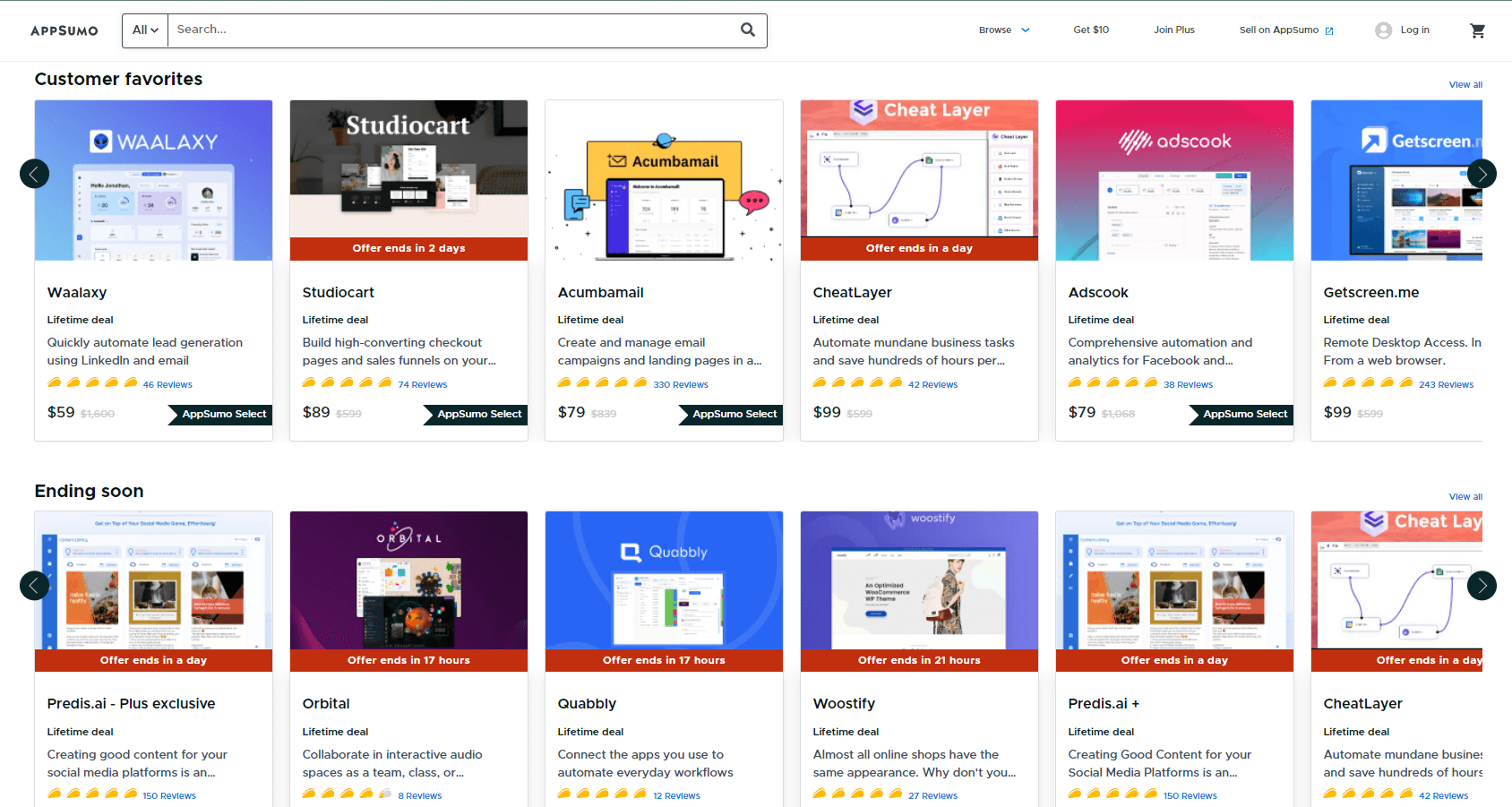Click the Woostify title
This screenshot has width=1512, height=807.
point(844,704)
